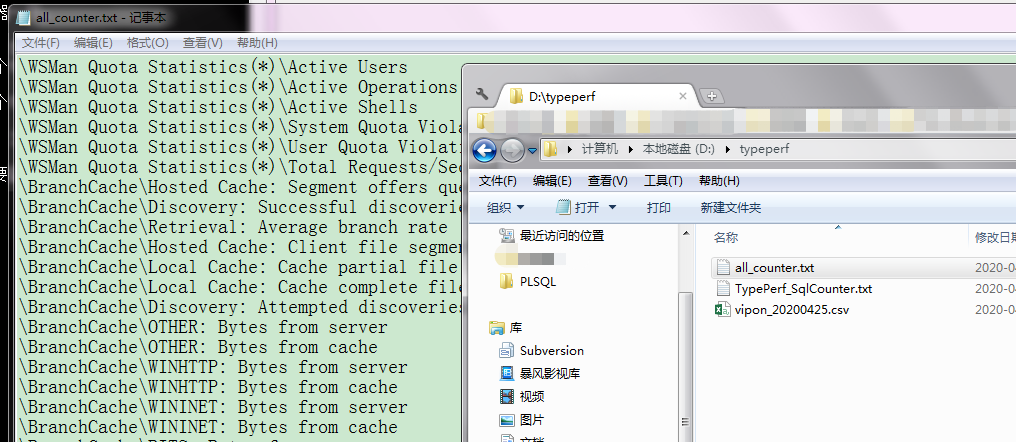
Task: Click line \BranchCache\OTHER: Bytes from cache
Action: coord(198,347)
